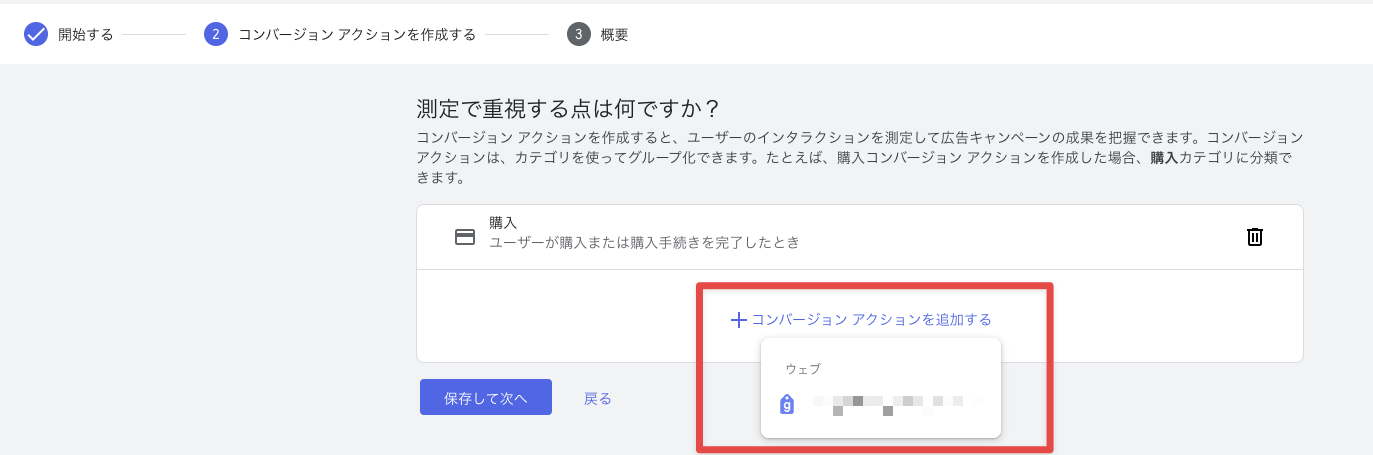Click the step 2 number circle
This screenshot has height=455, width=1373.
point(215,35)
